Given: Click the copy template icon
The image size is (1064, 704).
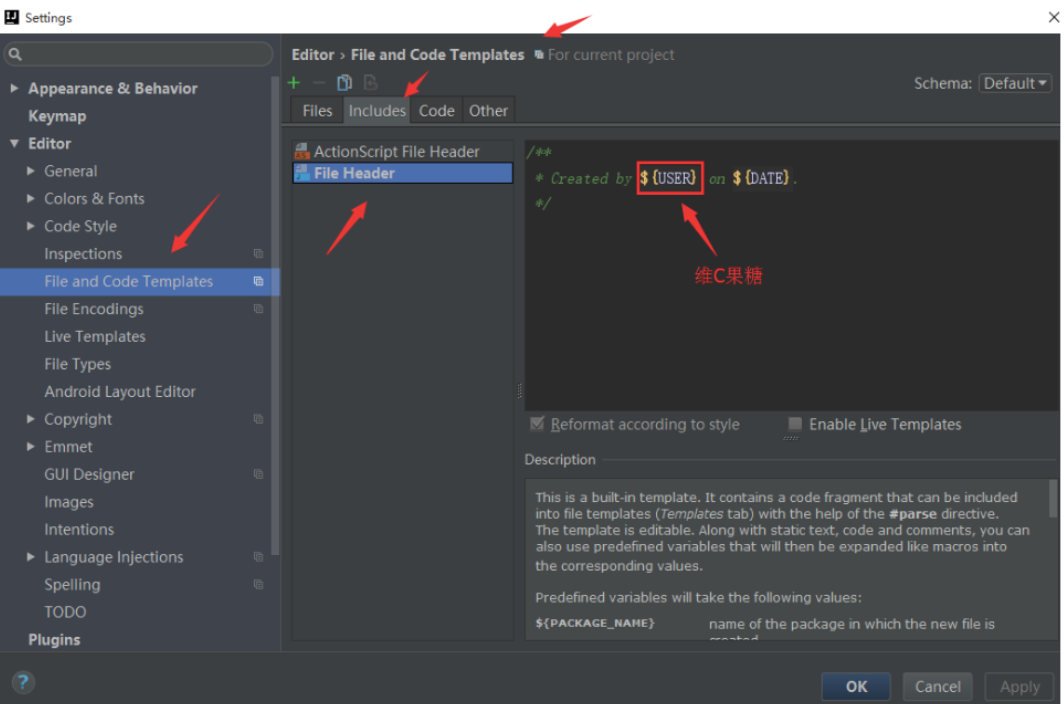Looking at the screenshot, I should tap(345, 83).
